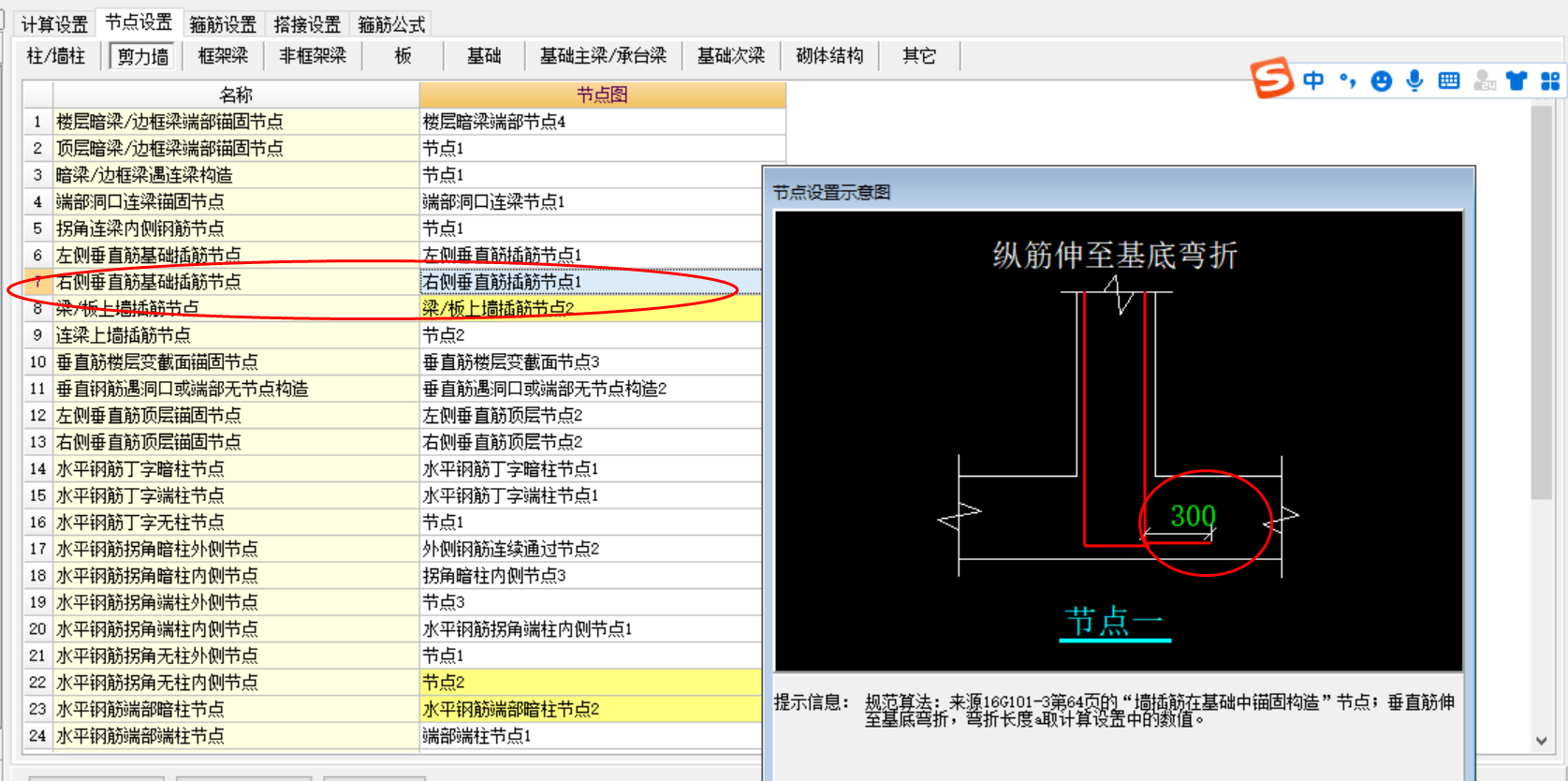Select the 基础次梁 component tab
Image resolution: width=1568 pixels, height=781 pixels.
pos(731,56)
